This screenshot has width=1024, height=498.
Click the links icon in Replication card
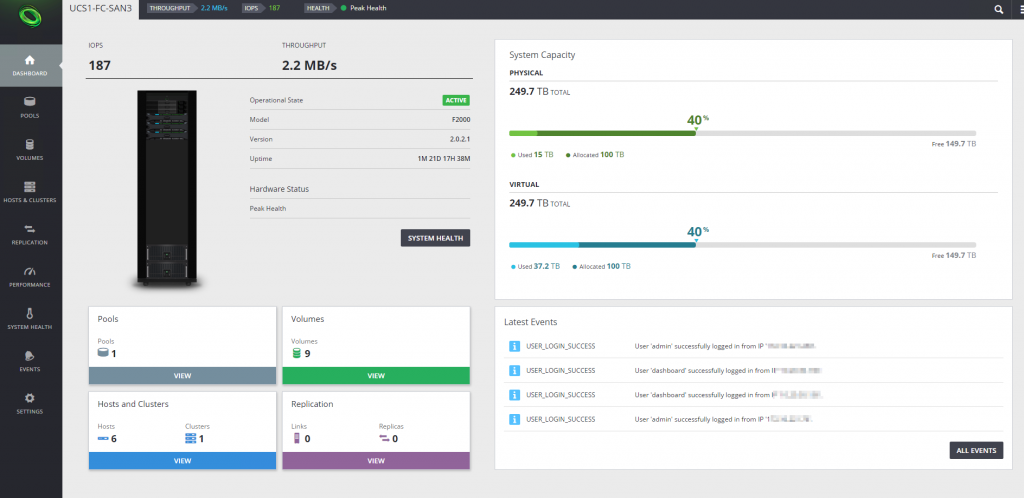click(296, 438)
